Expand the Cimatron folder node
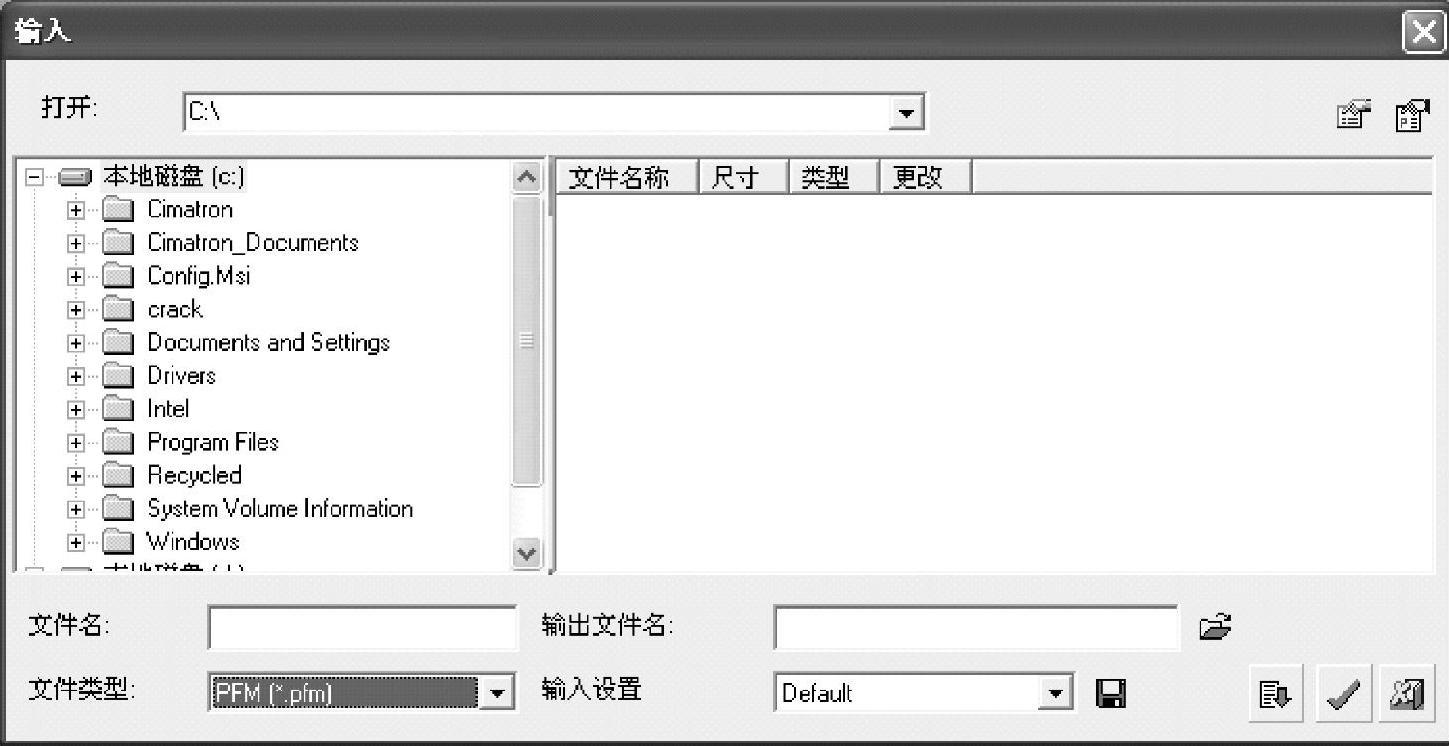The width and height of the screenshot is (1449, 746). (x=75, y=210)
